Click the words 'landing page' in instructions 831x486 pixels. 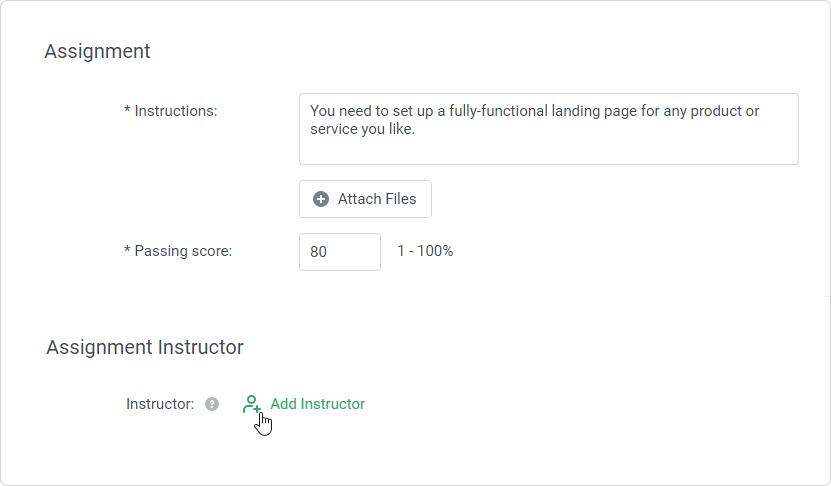point(596,111)
